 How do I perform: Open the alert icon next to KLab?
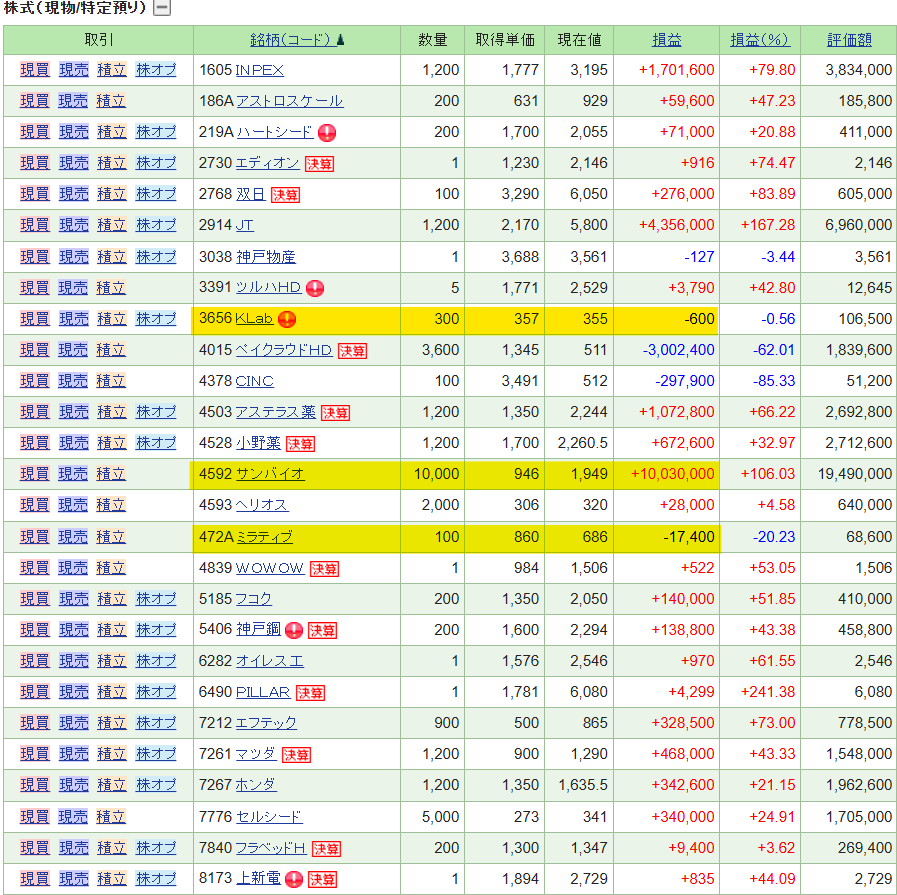pyautogui.click(x=287, y=320)
